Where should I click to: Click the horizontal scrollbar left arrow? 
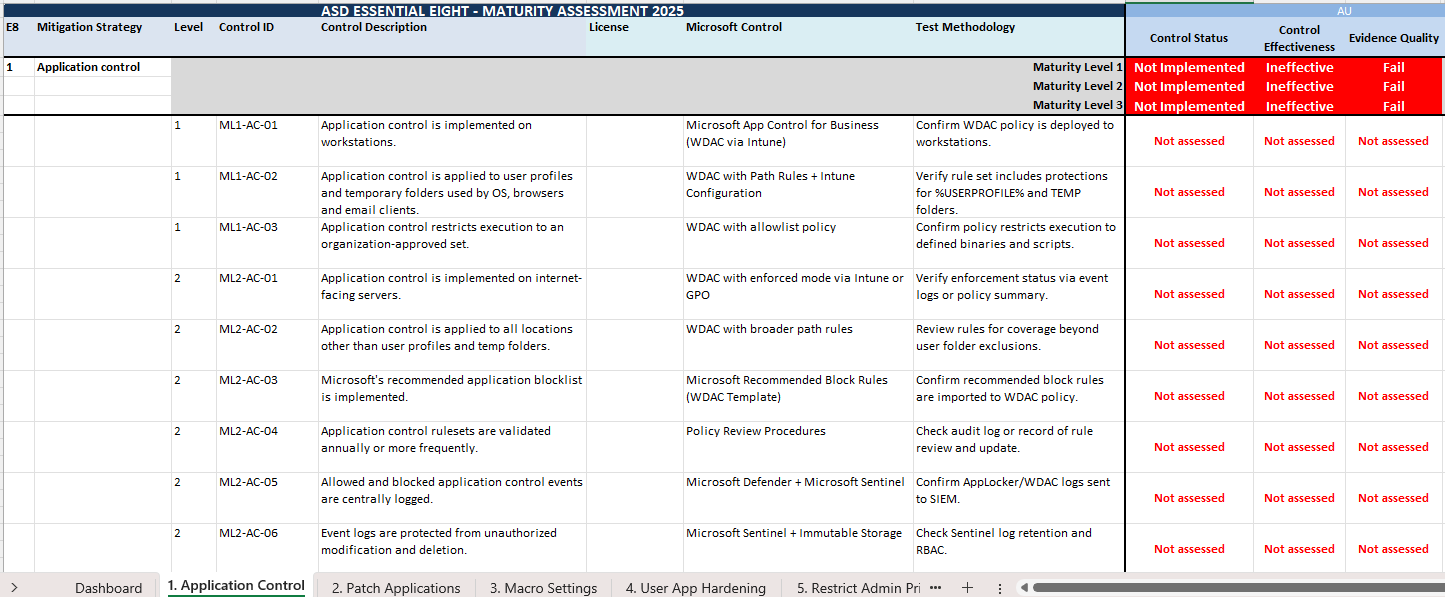(x=1023, y=588)
